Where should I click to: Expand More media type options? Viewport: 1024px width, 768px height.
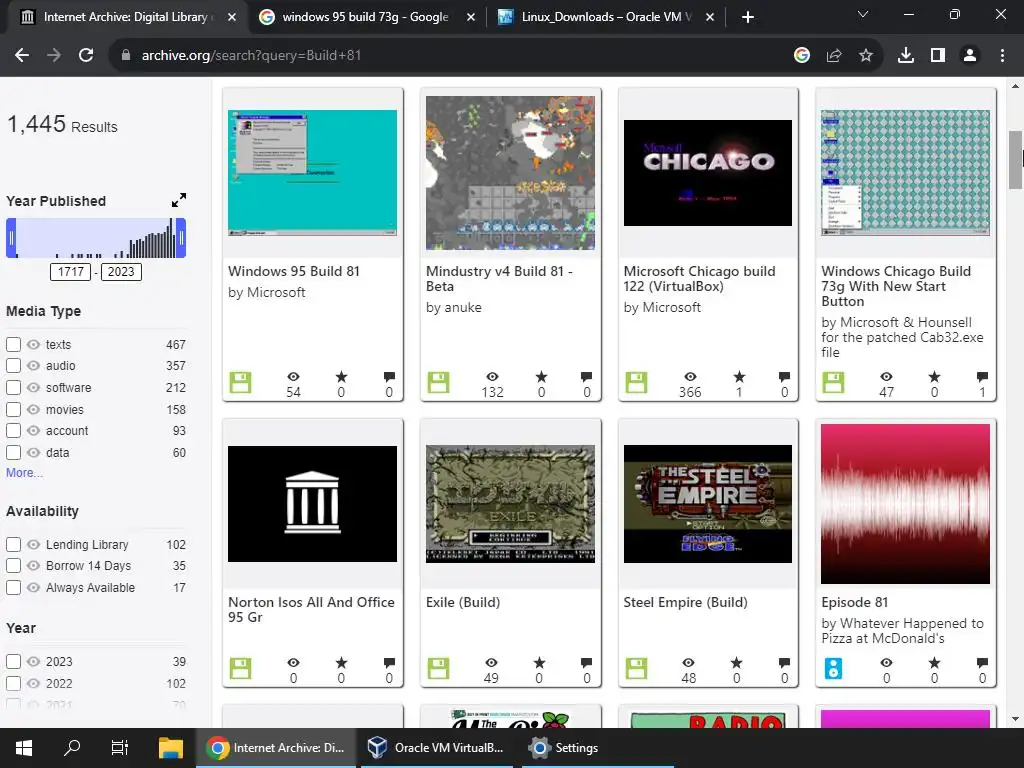[x=24, y=473]
